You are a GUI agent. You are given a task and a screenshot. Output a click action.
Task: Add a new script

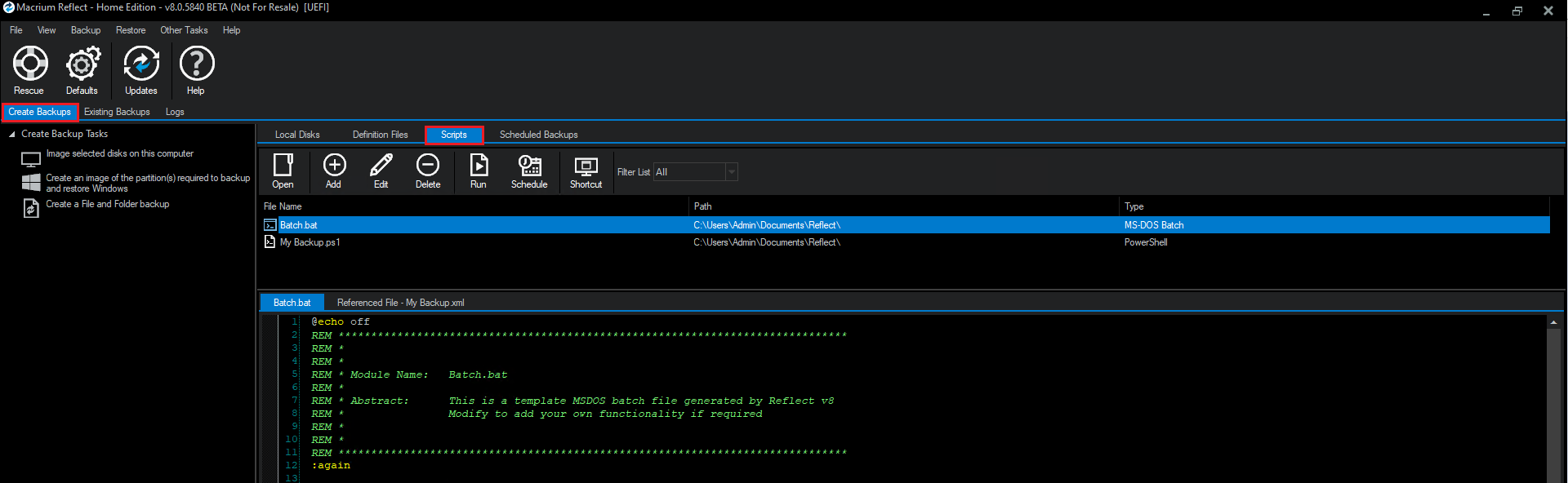(x=334, y=171)
